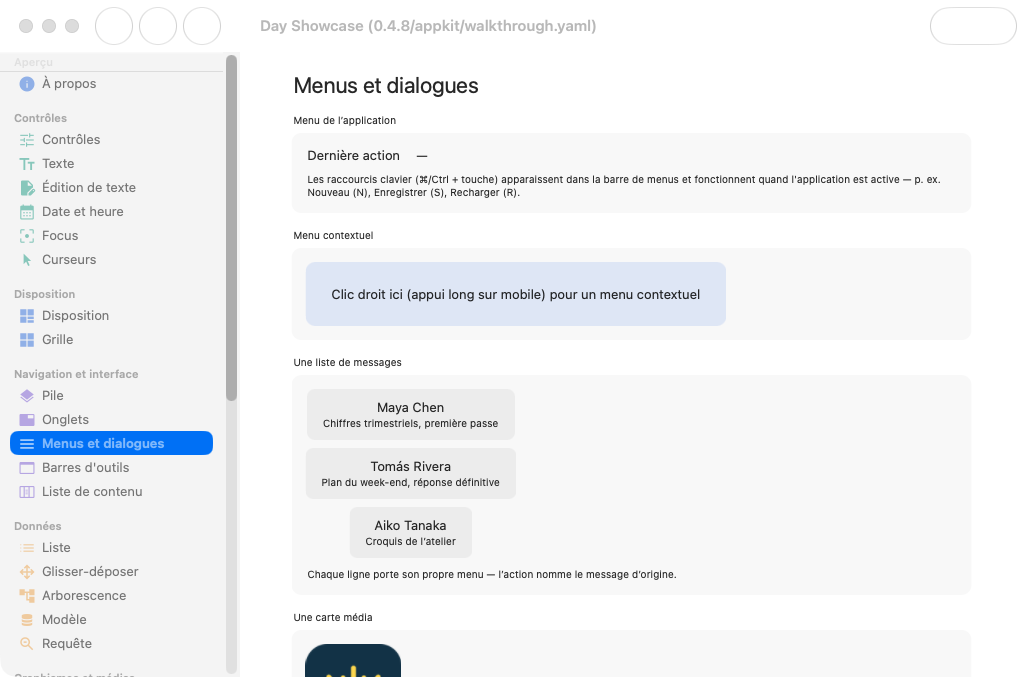Open the Requête page
The height and width of the screenshot is (677, 1024).
(112, 644)
